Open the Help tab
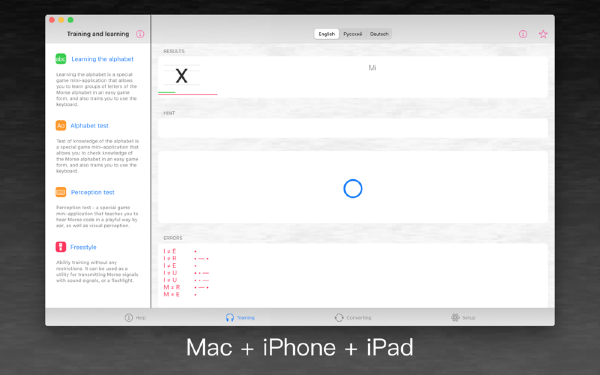600x375 pixels. (x=135, y=318)
